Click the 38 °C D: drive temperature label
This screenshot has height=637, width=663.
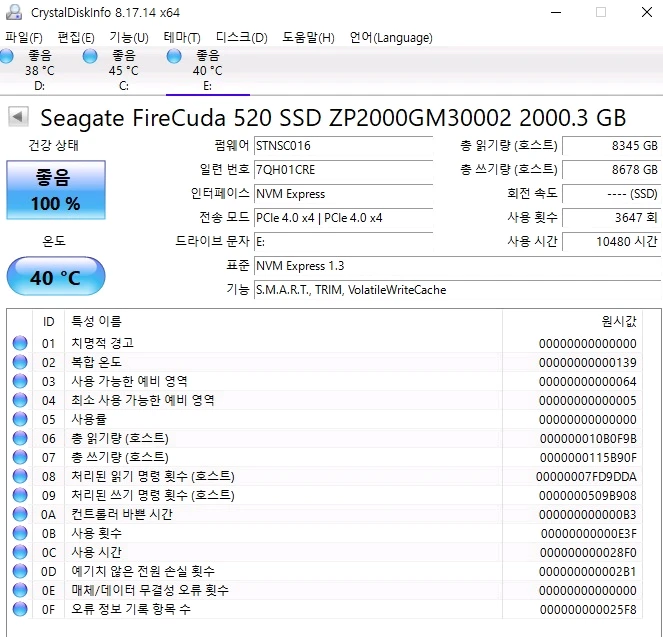click(x=40, y=71)
